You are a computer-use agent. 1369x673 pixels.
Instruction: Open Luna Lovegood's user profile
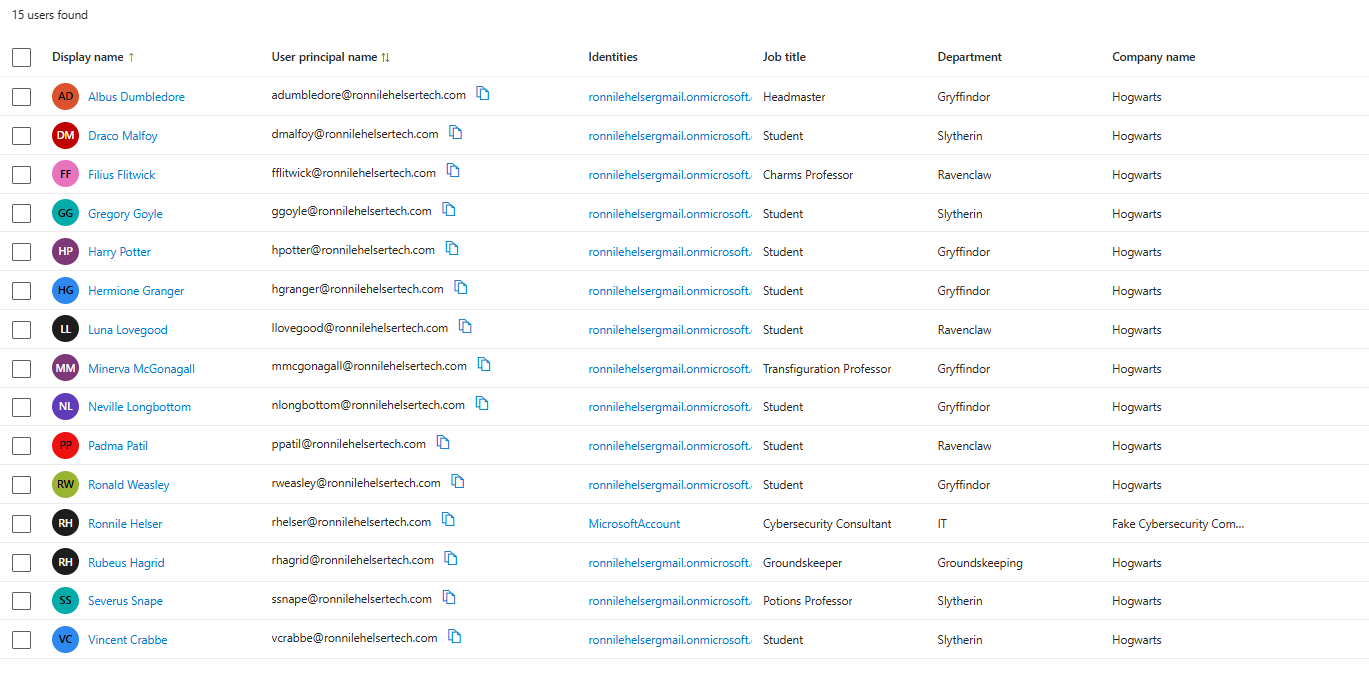coord(128,330)
